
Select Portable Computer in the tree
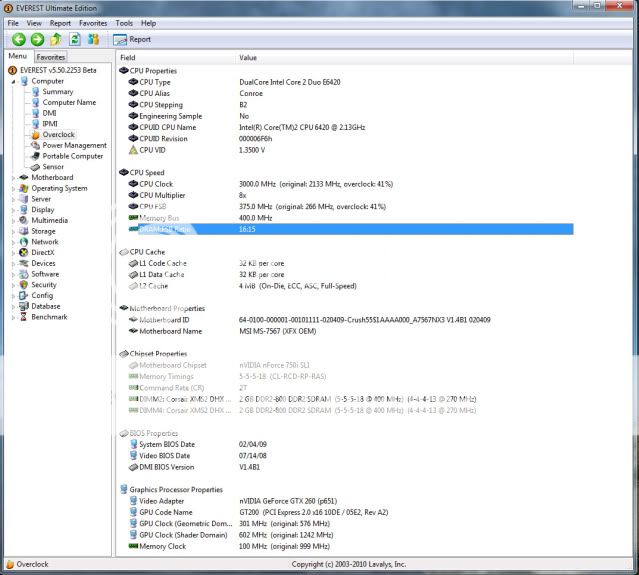pyautogui.click(x=73, y=156)
